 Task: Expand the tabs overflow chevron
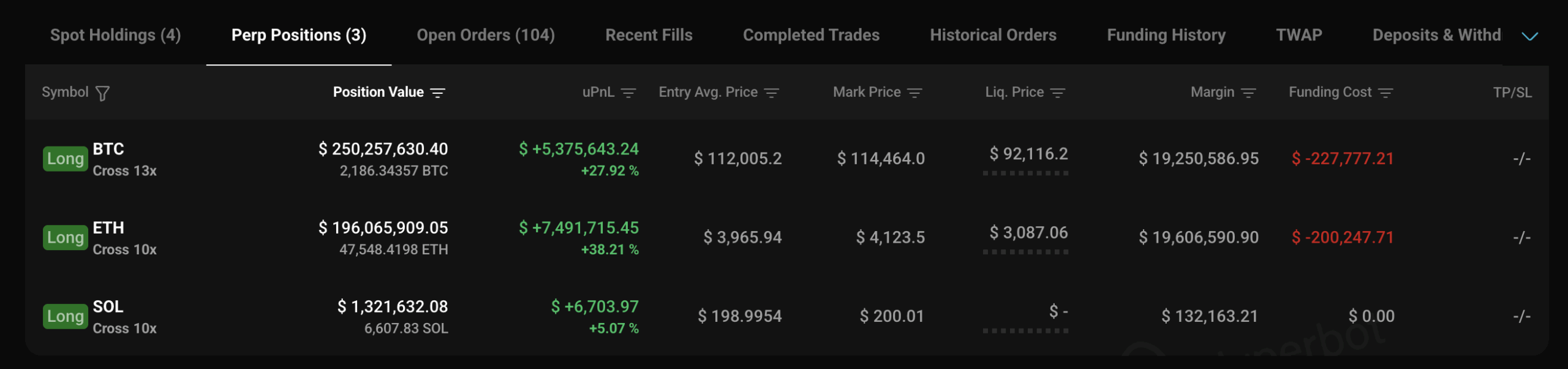(1529, 36)
